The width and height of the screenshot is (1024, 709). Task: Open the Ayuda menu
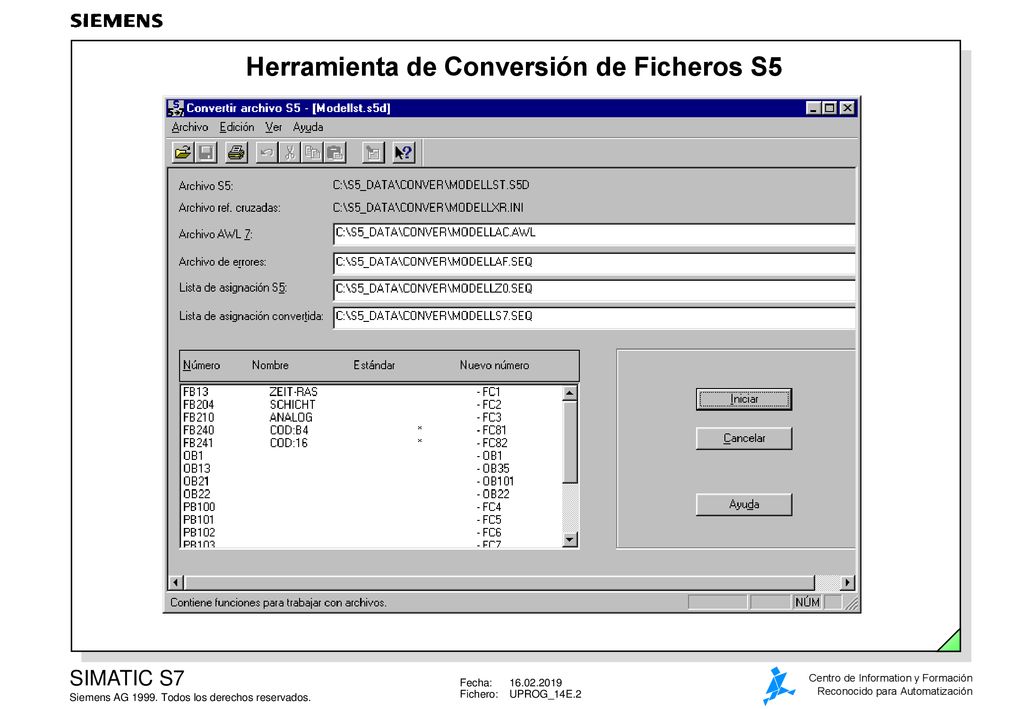[x=308, y=127]
